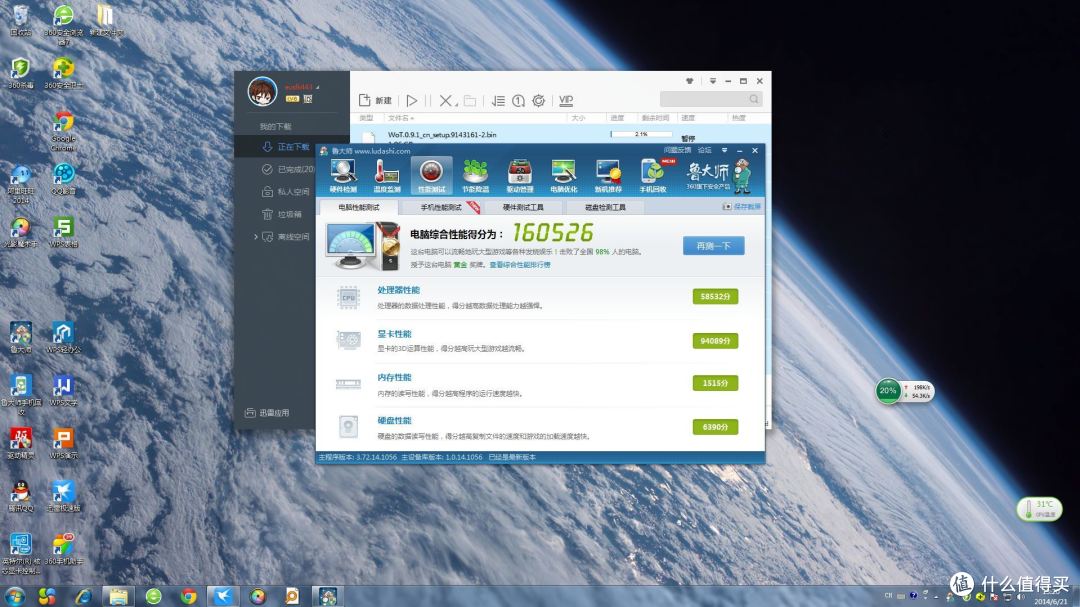Click the Xunlei skin shirt icon
Screen dimensions: 1080x607
tap(689, 81)
